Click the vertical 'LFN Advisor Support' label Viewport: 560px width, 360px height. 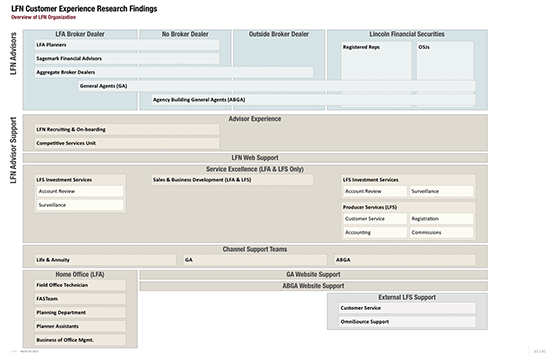[14, 150]
